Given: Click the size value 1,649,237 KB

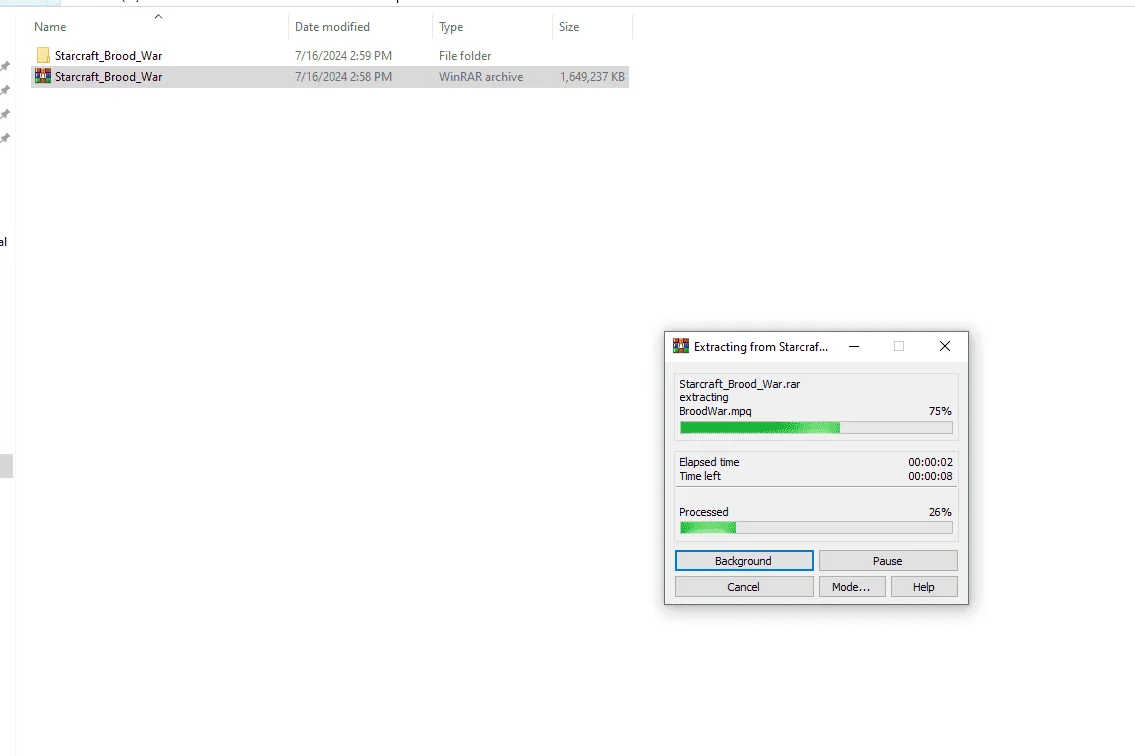Looking at the screenshot, I should (592, 77).
